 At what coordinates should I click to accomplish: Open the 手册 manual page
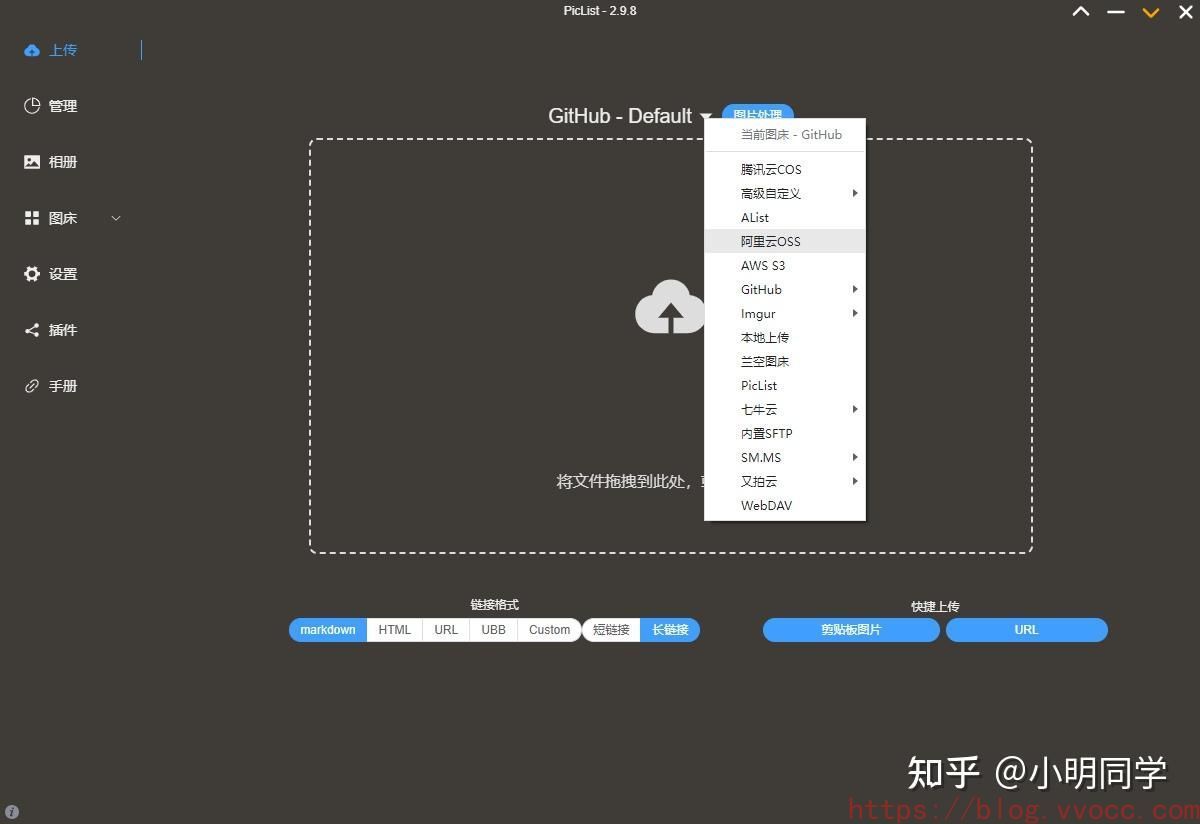[x=50, y=385]
